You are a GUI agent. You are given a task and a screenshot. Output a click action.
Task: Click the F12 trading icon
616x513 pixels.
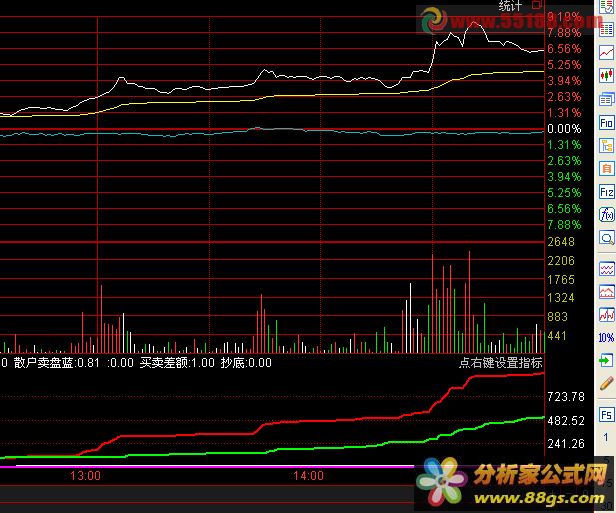tap(606, 192)
